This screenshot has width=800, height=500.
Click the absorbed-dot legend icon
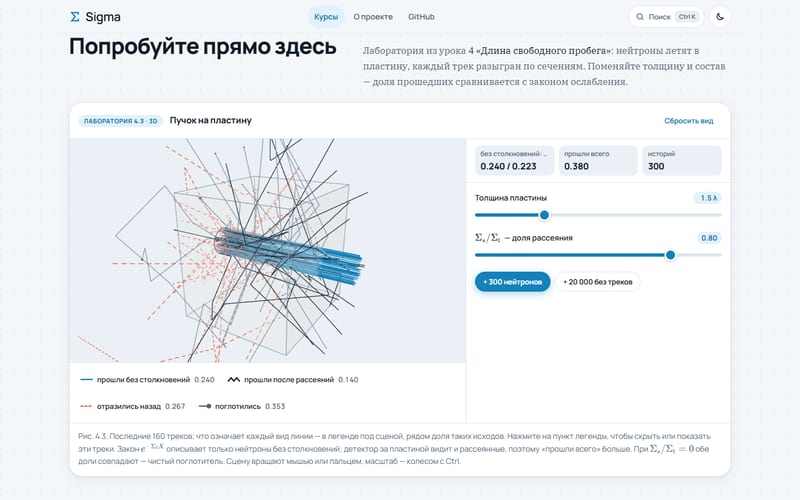(x=205, y=406)
